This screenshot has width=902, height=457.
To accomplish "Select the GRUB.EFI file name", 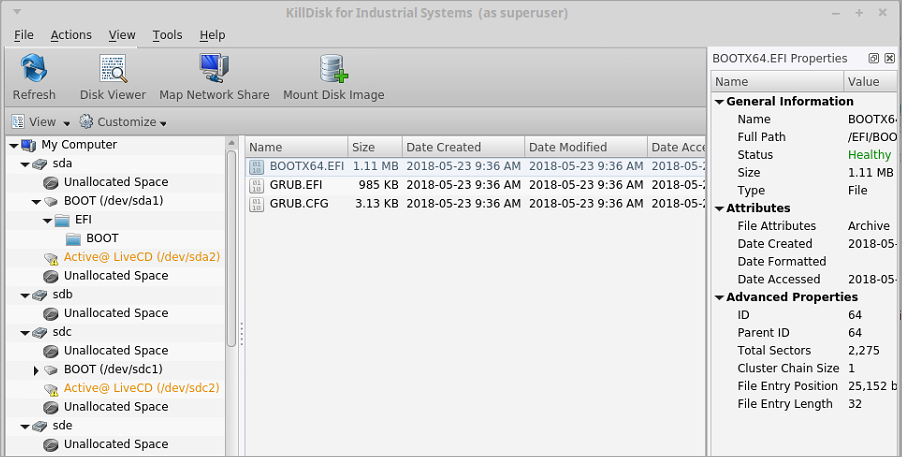I will point(296,185).
